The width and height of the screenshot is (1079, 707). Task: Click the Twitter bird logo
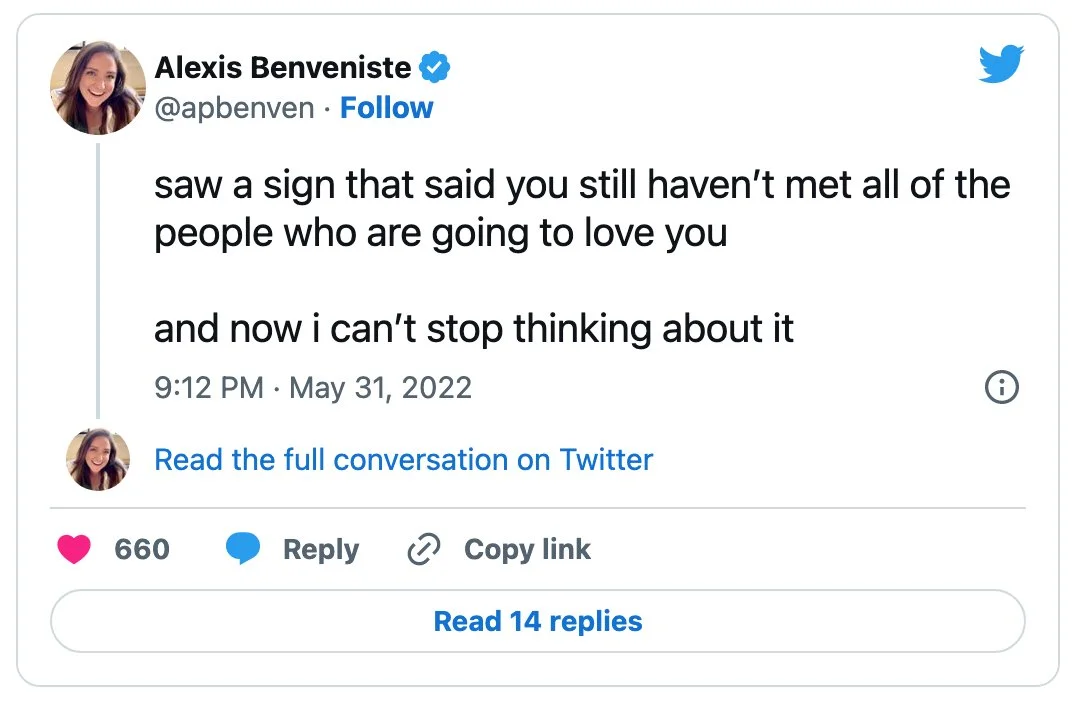tap(1001, 66)
